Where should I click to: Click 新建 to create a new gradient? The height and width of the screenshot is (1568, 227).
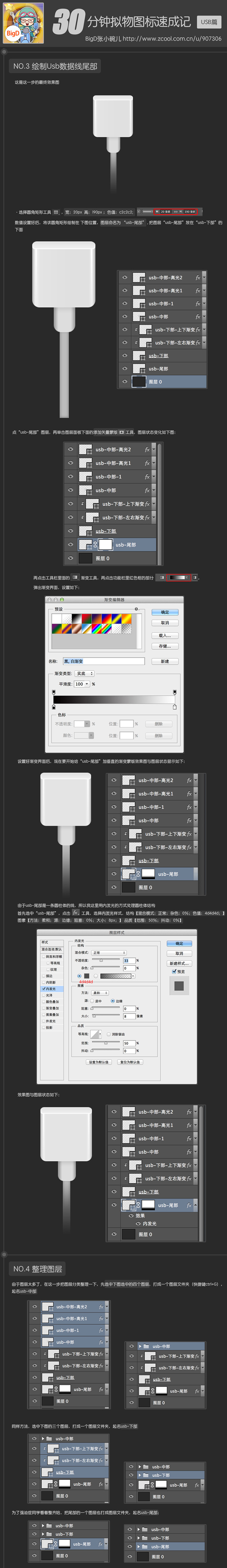165,661
